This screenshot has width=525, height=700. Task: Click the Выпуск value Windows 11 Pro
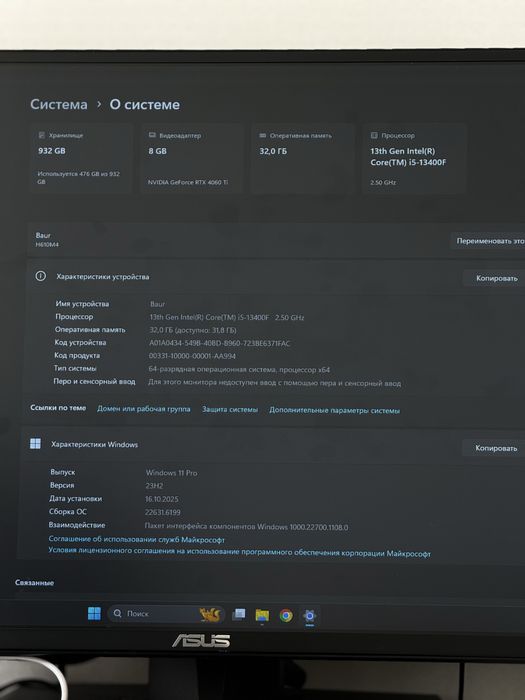[171, 473]
